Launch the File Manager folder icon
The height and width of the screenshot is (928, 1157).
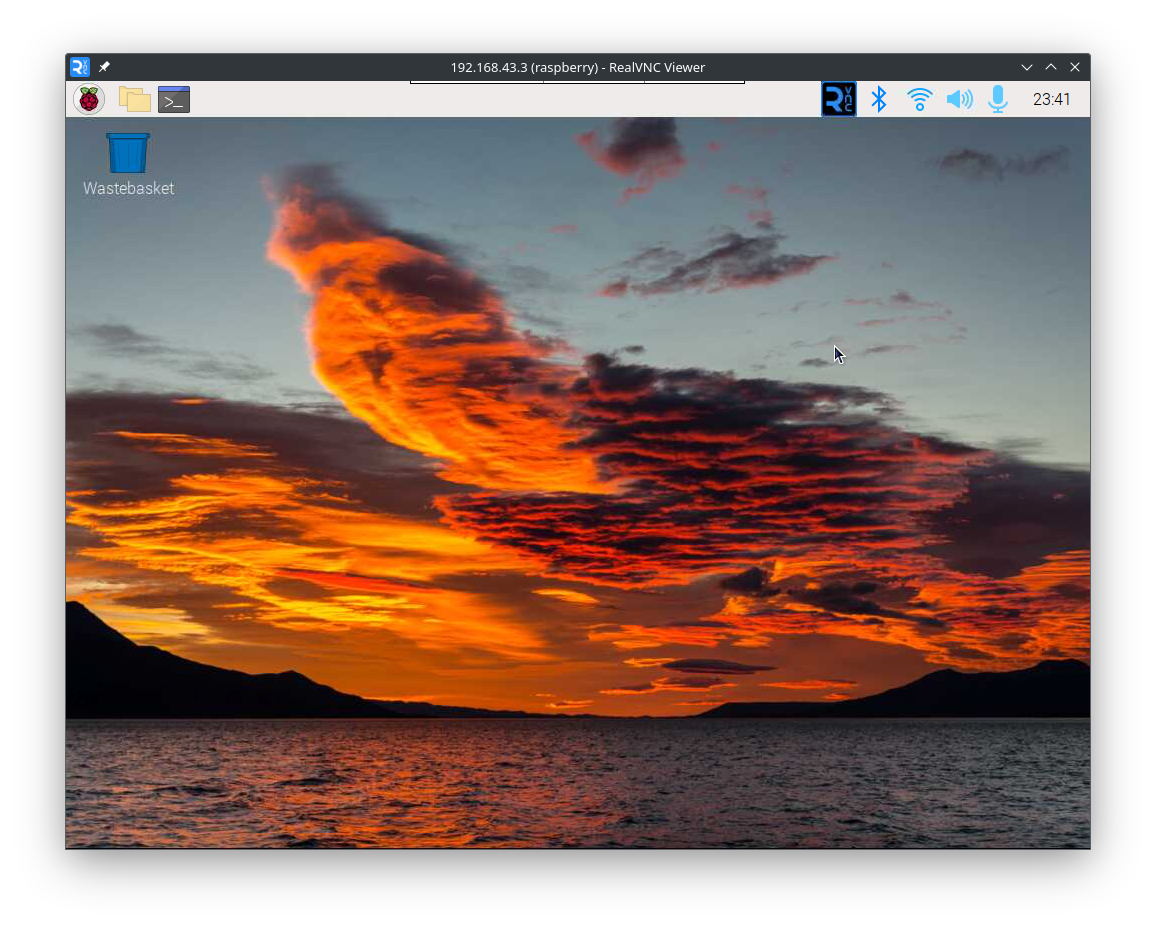134,99
